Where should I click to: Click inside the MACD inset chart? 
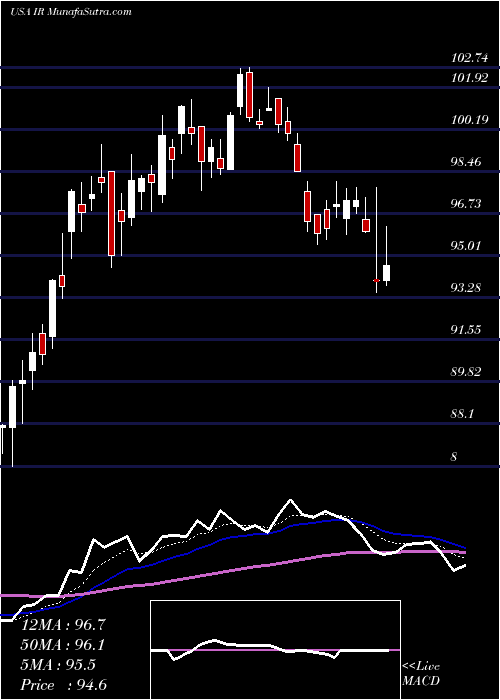point(275,650)
